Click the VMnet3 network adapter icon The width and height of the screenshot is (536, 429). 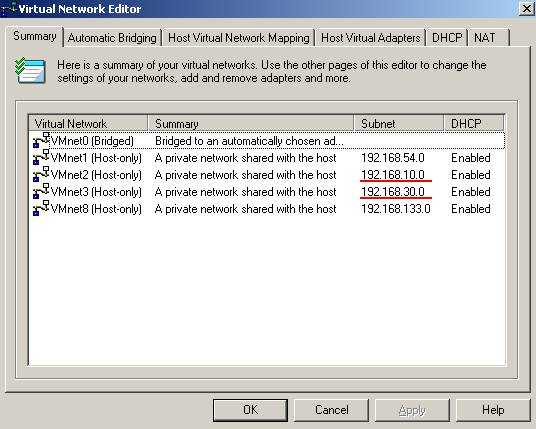[41, 191]
